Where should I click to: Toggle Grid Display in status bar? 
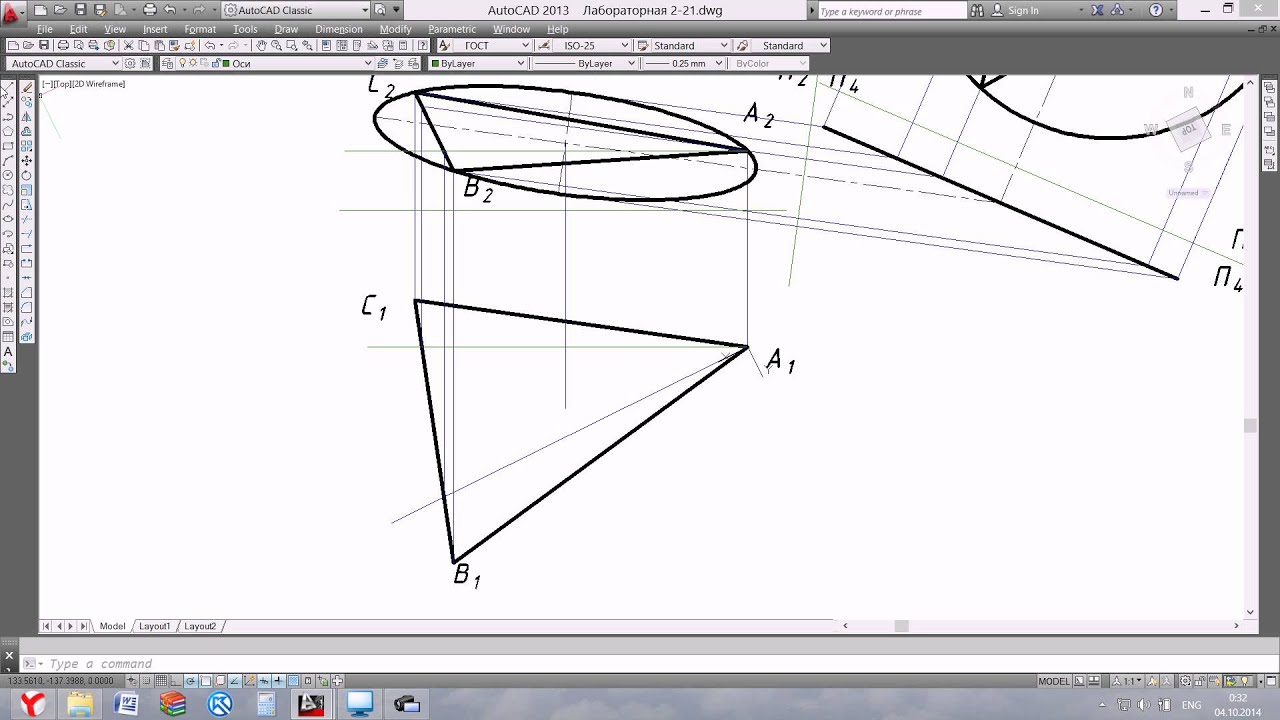point(161,681)
